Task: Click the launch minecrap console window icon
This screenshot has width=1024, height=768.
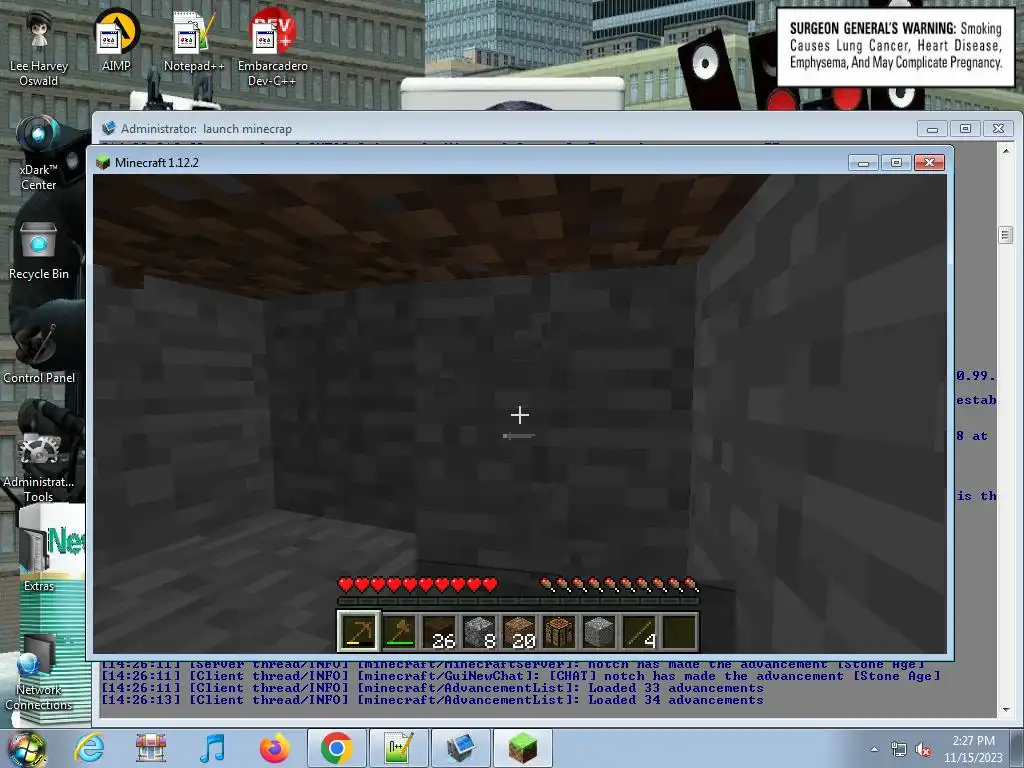Action: (108, 128)
